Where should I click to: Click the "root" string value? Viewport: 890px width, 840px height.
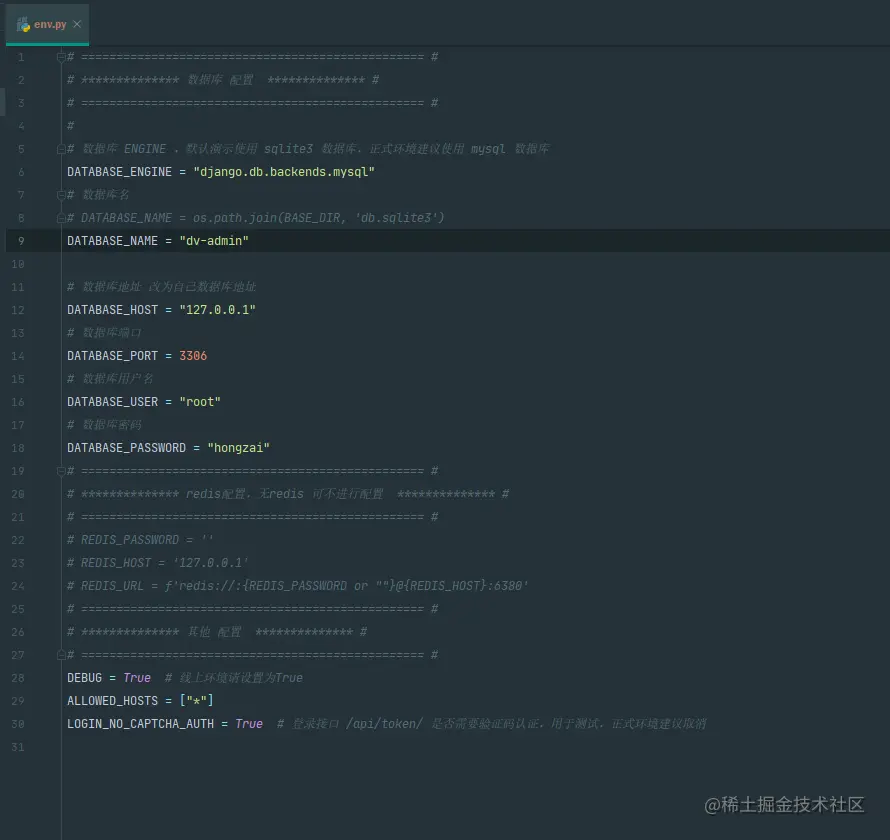200,402
